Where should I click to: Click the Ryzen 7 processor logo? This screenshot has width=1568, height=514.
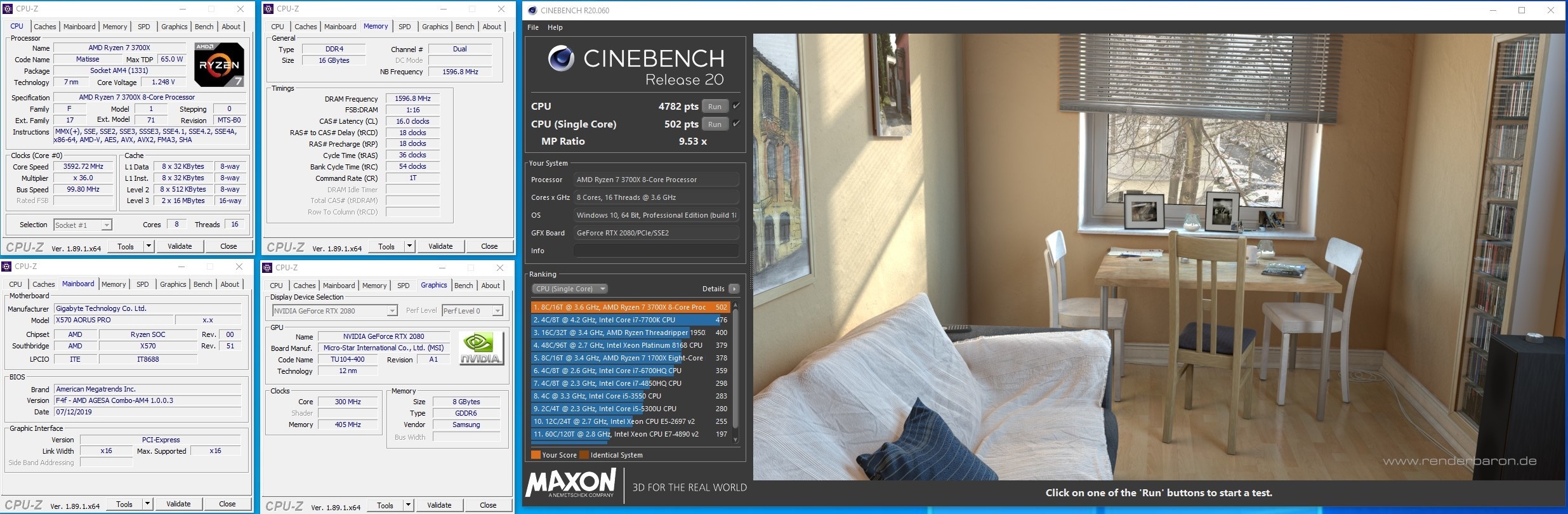(x=219, y=65)
